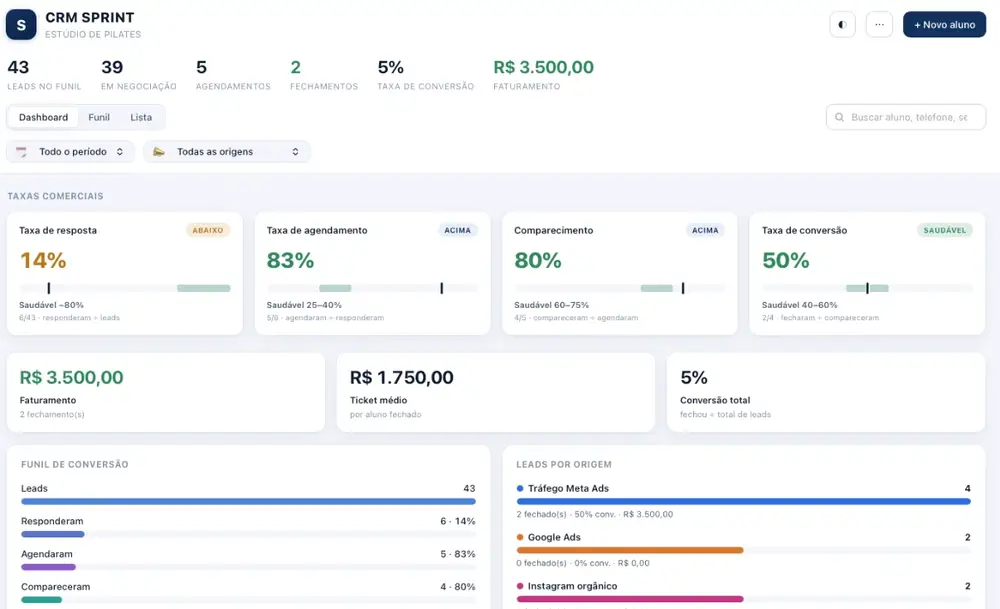Screen dimensions: 1000x609
Task: Switch to the Dashboard tab
Action: pos(43,117)
